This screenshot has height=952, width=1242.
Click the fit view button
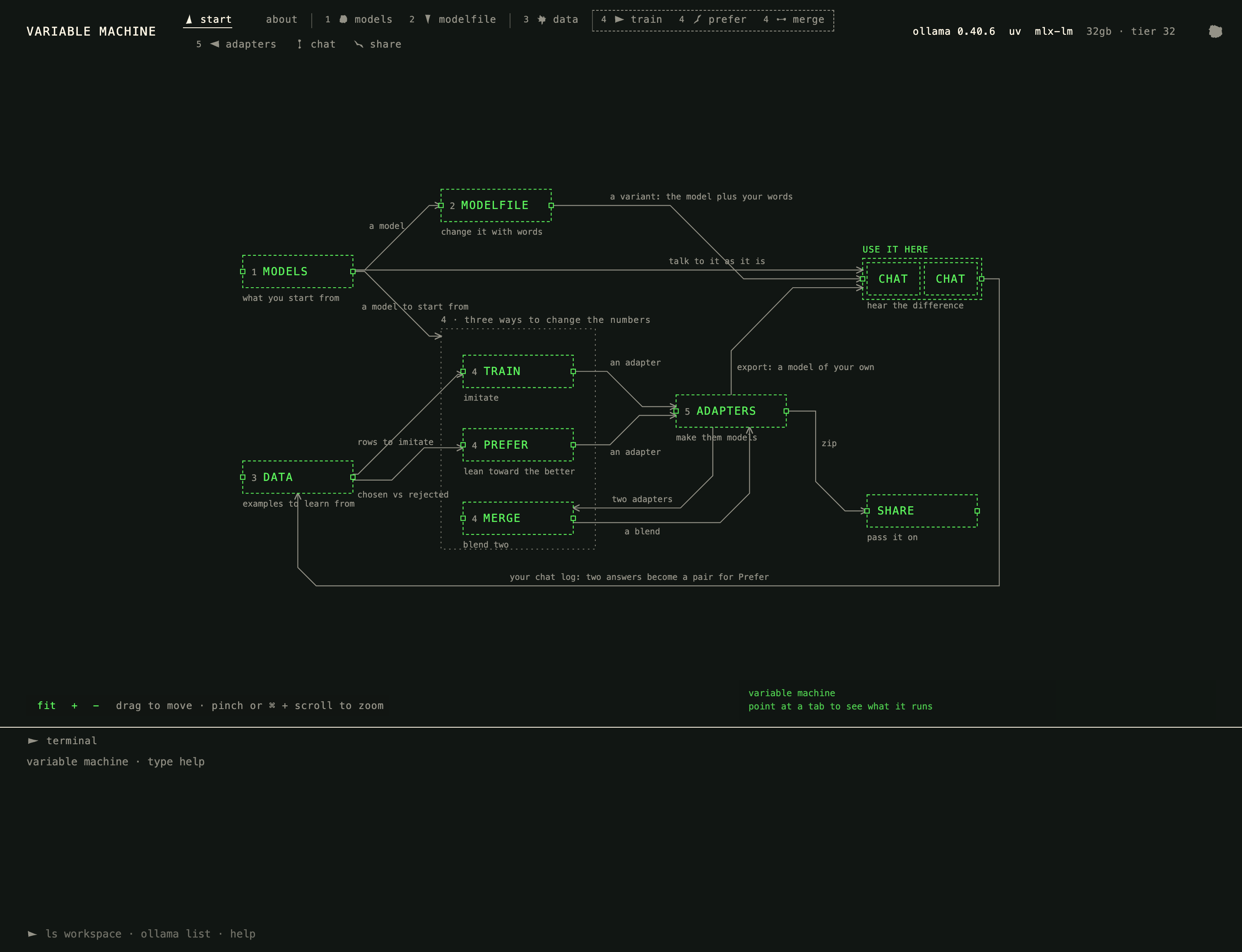click(46, 705)
